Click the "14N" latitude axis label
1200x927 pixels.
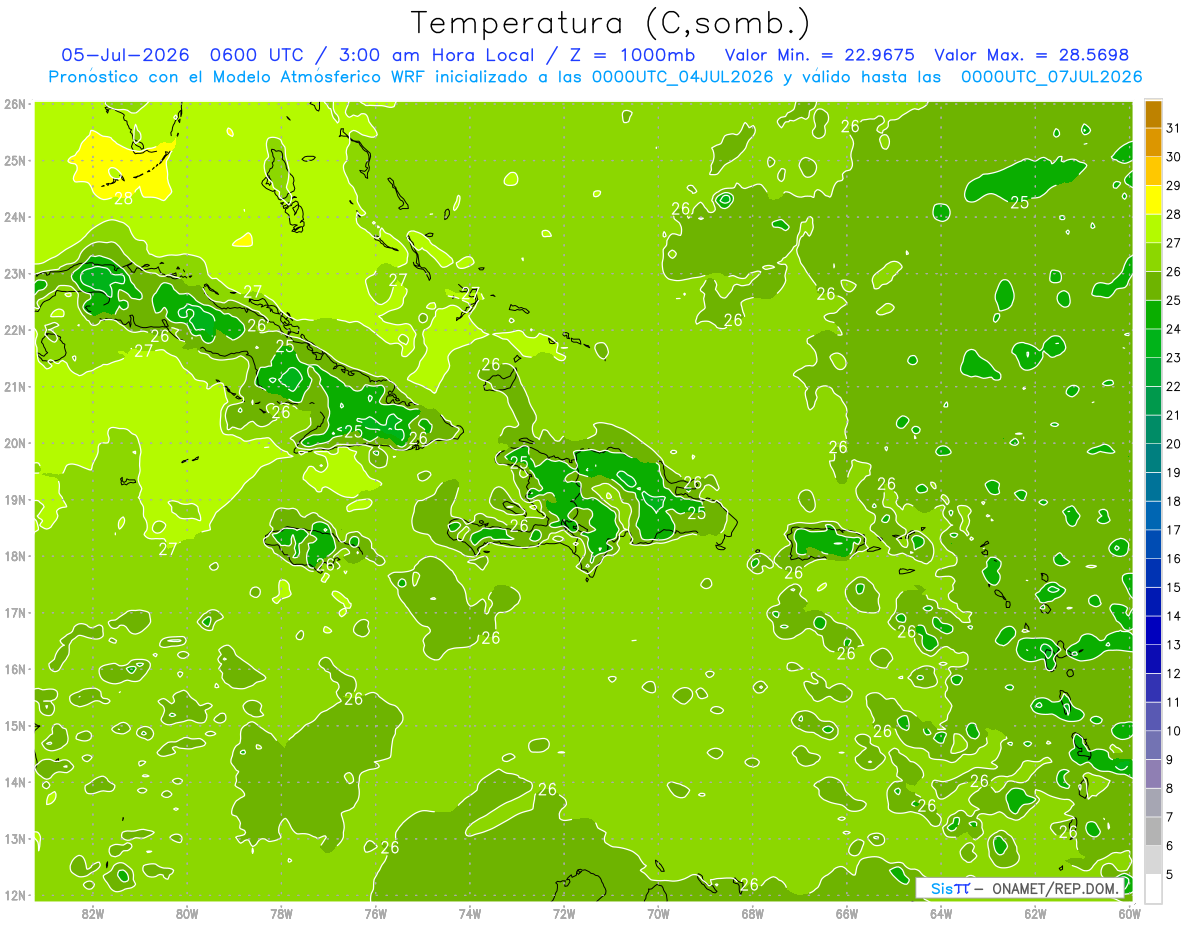click(x=15, y=782)
